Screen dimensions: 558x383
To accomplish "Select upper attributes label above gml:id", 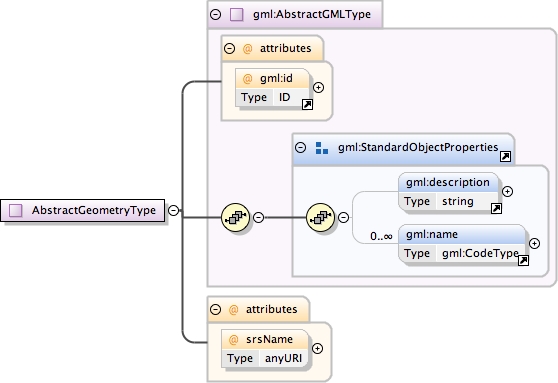I will tap(285, 48).
